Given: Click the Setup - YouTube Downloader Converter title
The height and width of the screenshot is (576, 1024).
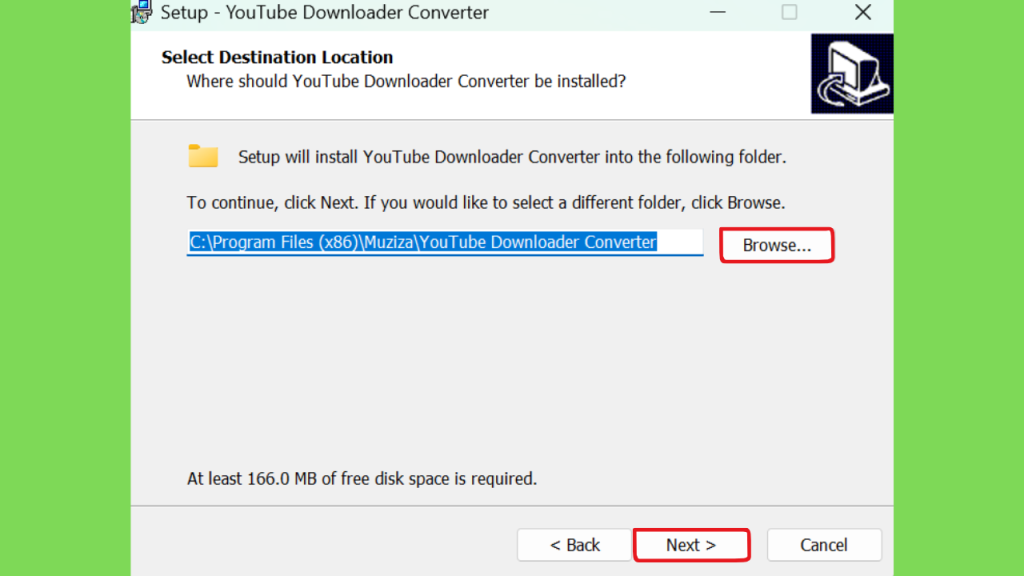Looking at the screenshot, I should point(325,12).
